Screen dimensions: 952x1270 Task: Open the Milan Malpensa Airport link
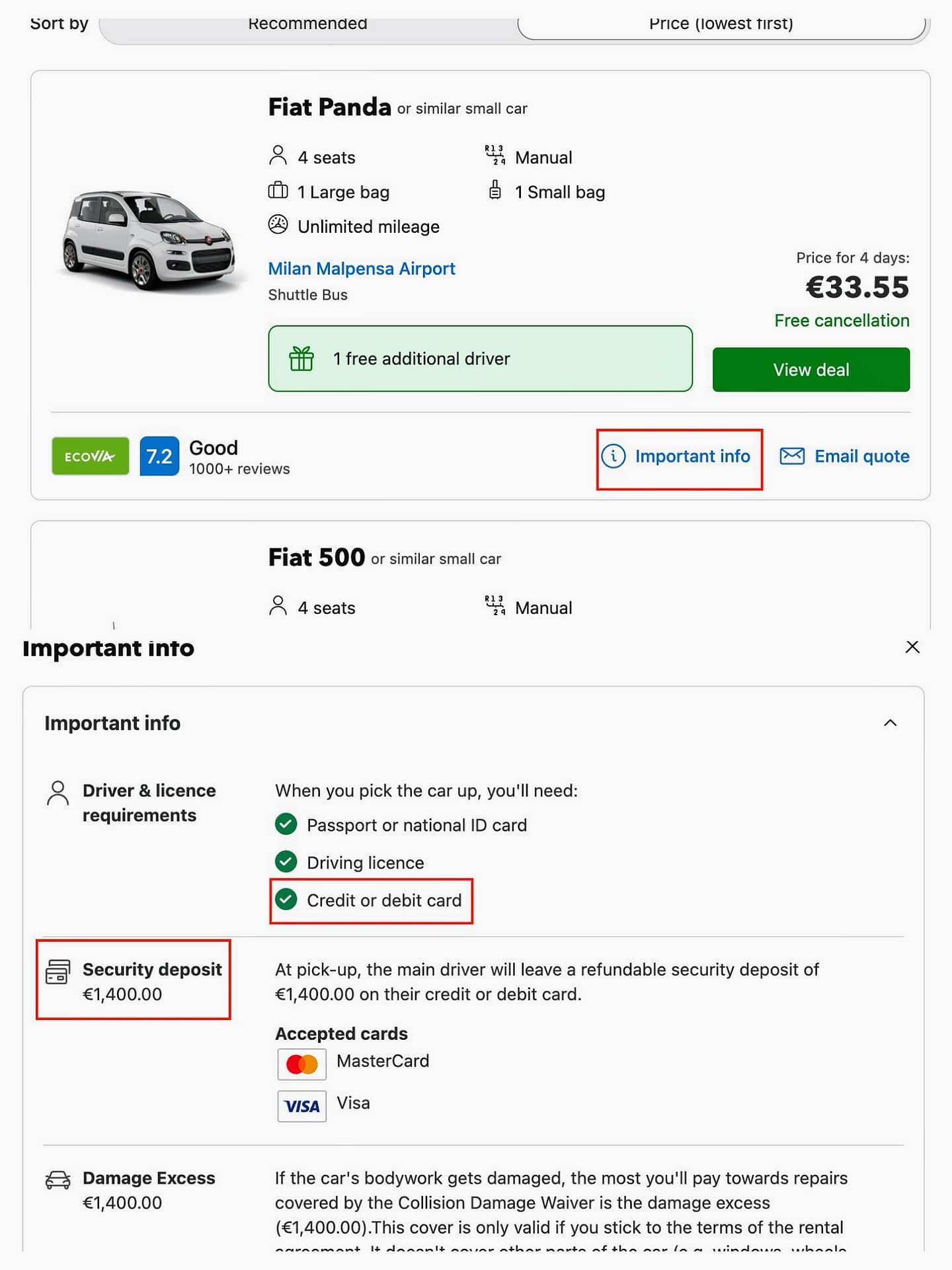pyautogui.click(x=362, y=269)
